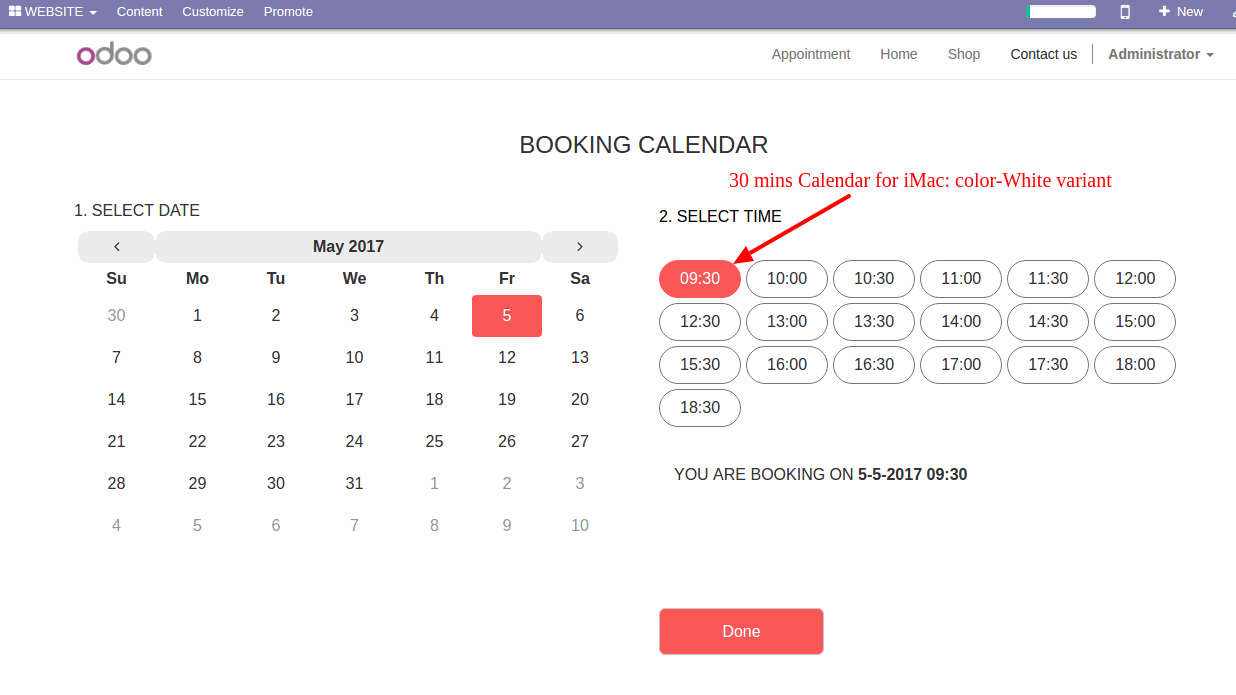Screen dimensions: 1236x695
Task: Open the Contact us page
Action: tap(1044, 54)
